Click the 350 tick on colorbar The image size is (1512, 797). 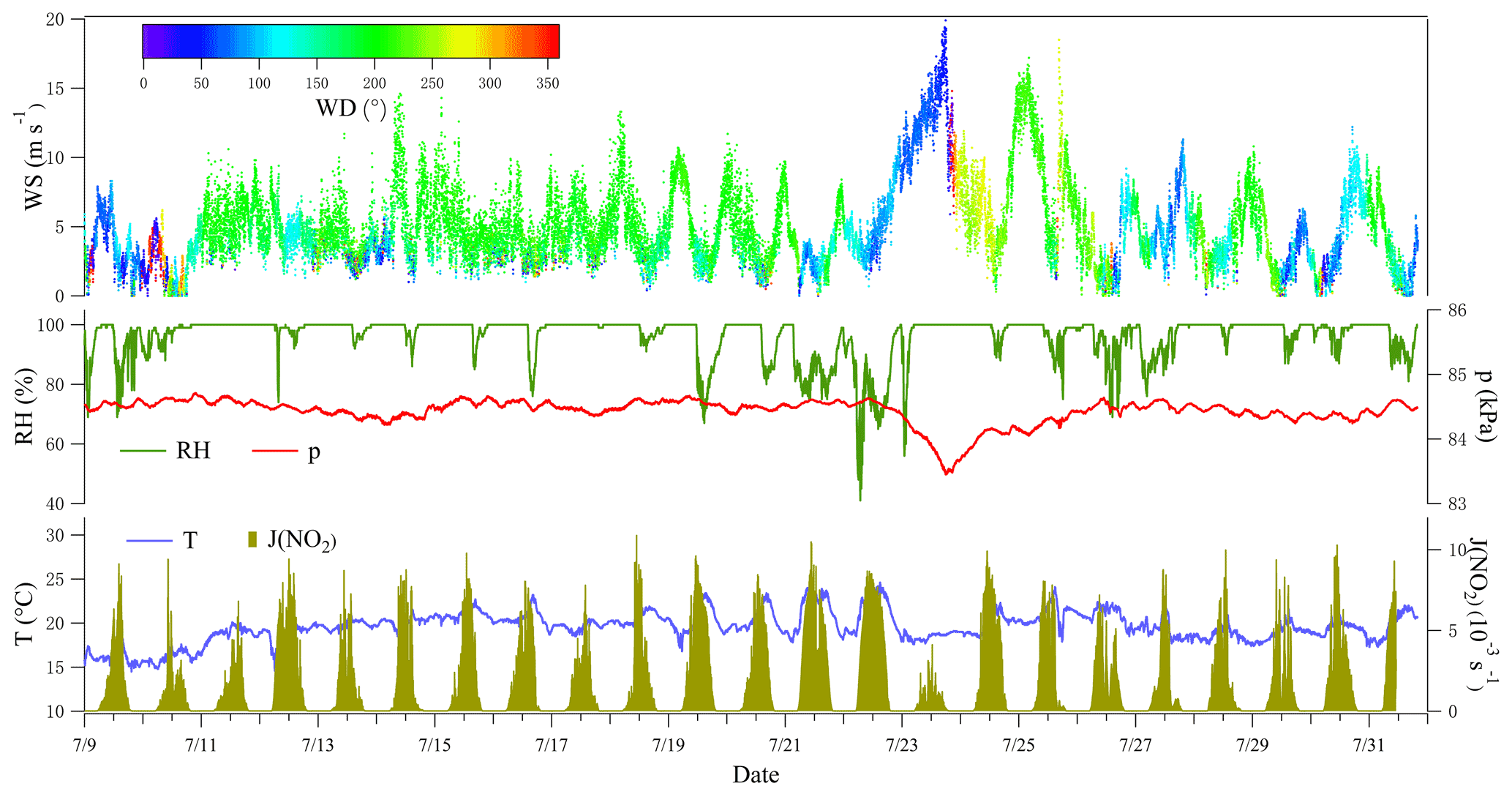(547, 83)
